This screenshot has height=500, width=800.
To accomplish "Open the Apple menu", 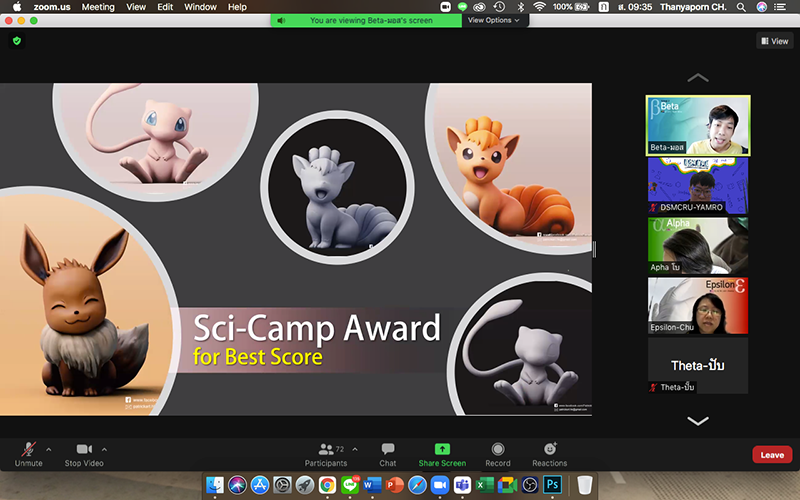I will point(17,7).
